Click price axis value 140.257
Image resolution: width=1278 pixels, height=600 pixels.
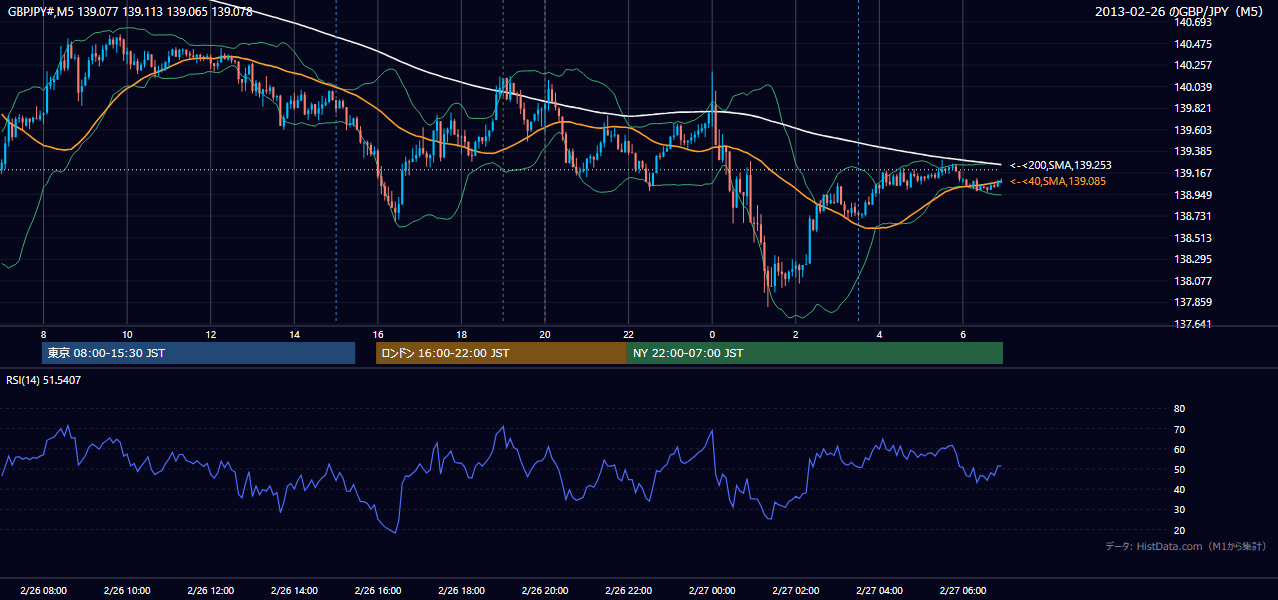(1191, 65)
